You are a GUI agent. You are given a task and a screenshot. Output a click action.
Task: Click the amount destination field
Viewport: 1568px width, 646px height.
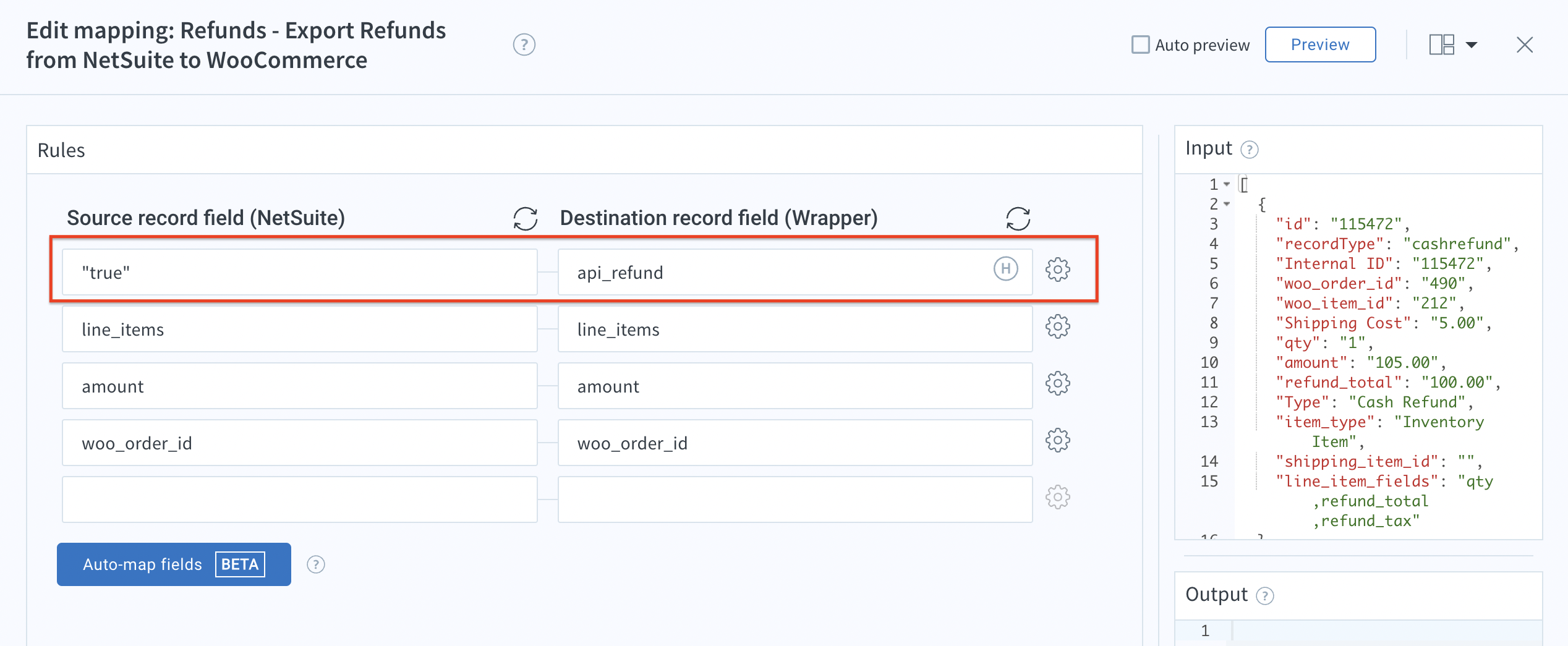795,386
